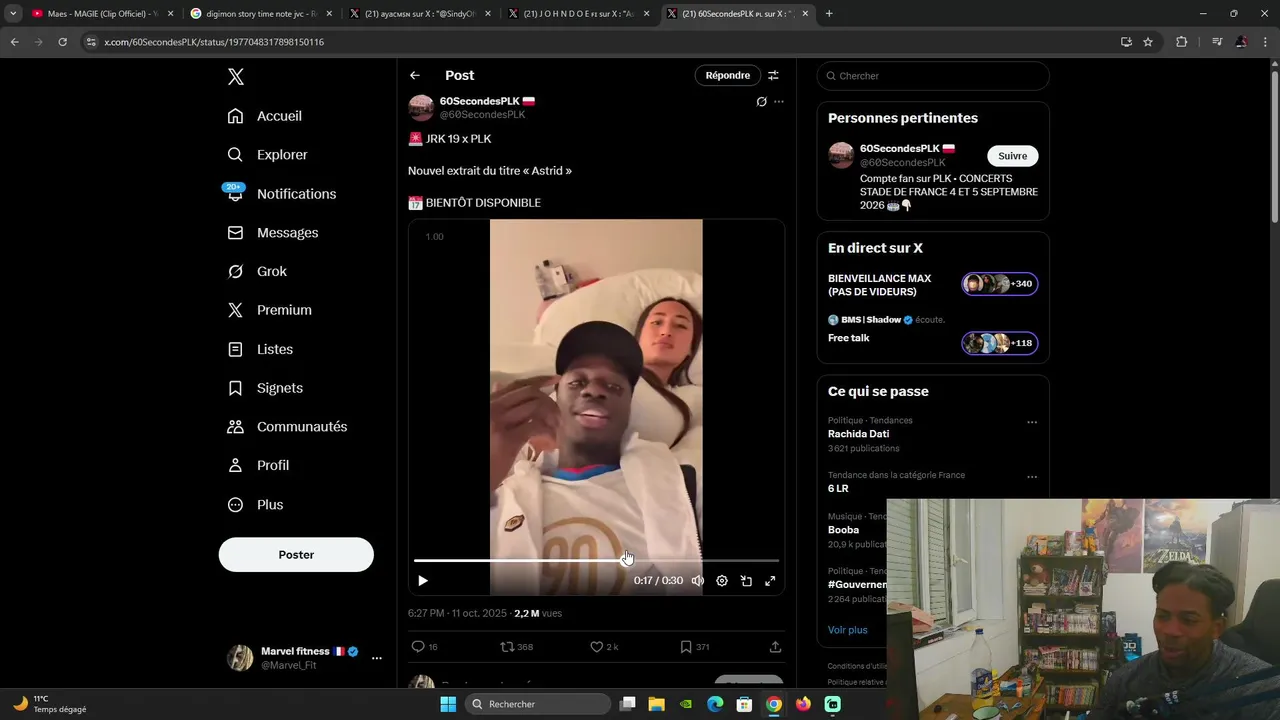Click Windows taskbar Rechercher search box
This screenshot has width=1280, height=720.
pos(538,704)
